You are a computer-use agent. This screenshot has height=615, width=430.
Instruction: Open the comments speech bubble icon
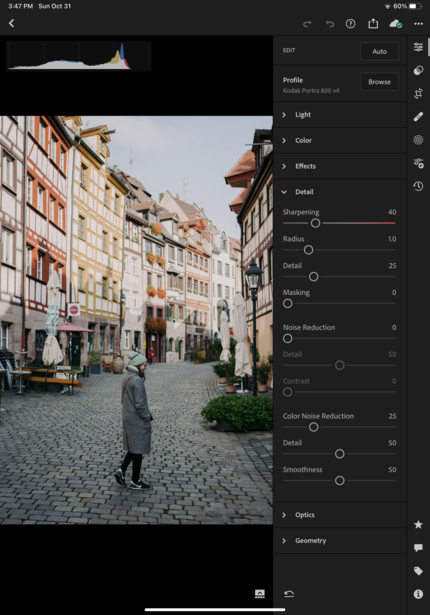point(418,548)
